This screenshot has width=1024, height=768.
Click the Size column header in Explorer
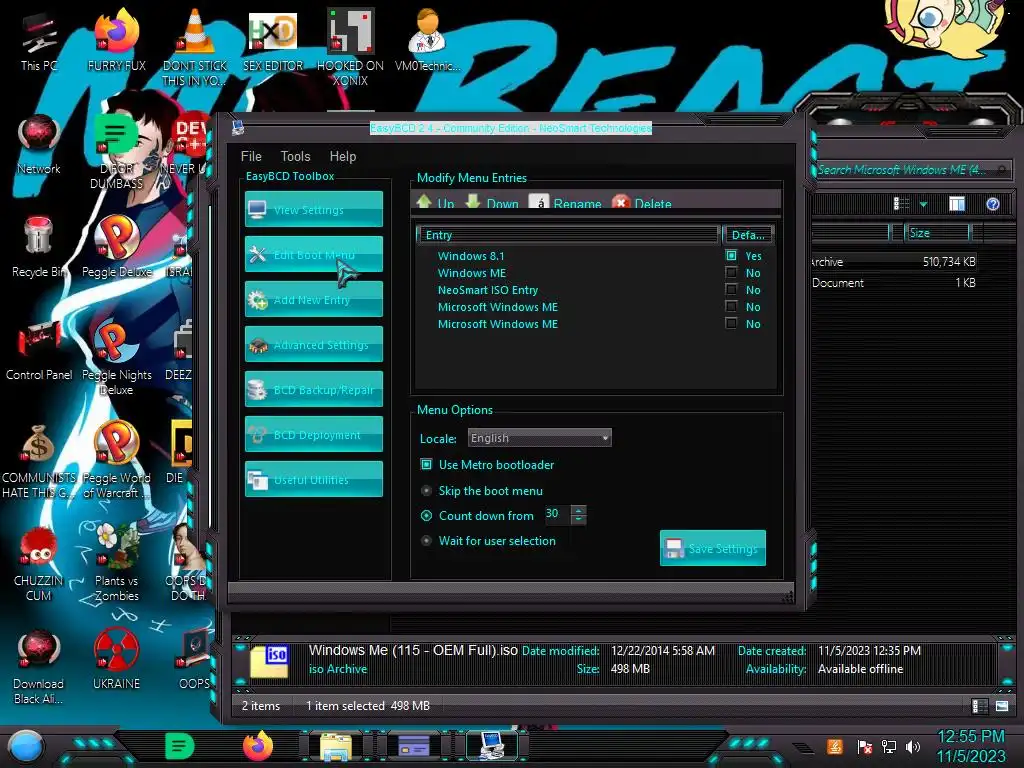(x=938, y=233)
